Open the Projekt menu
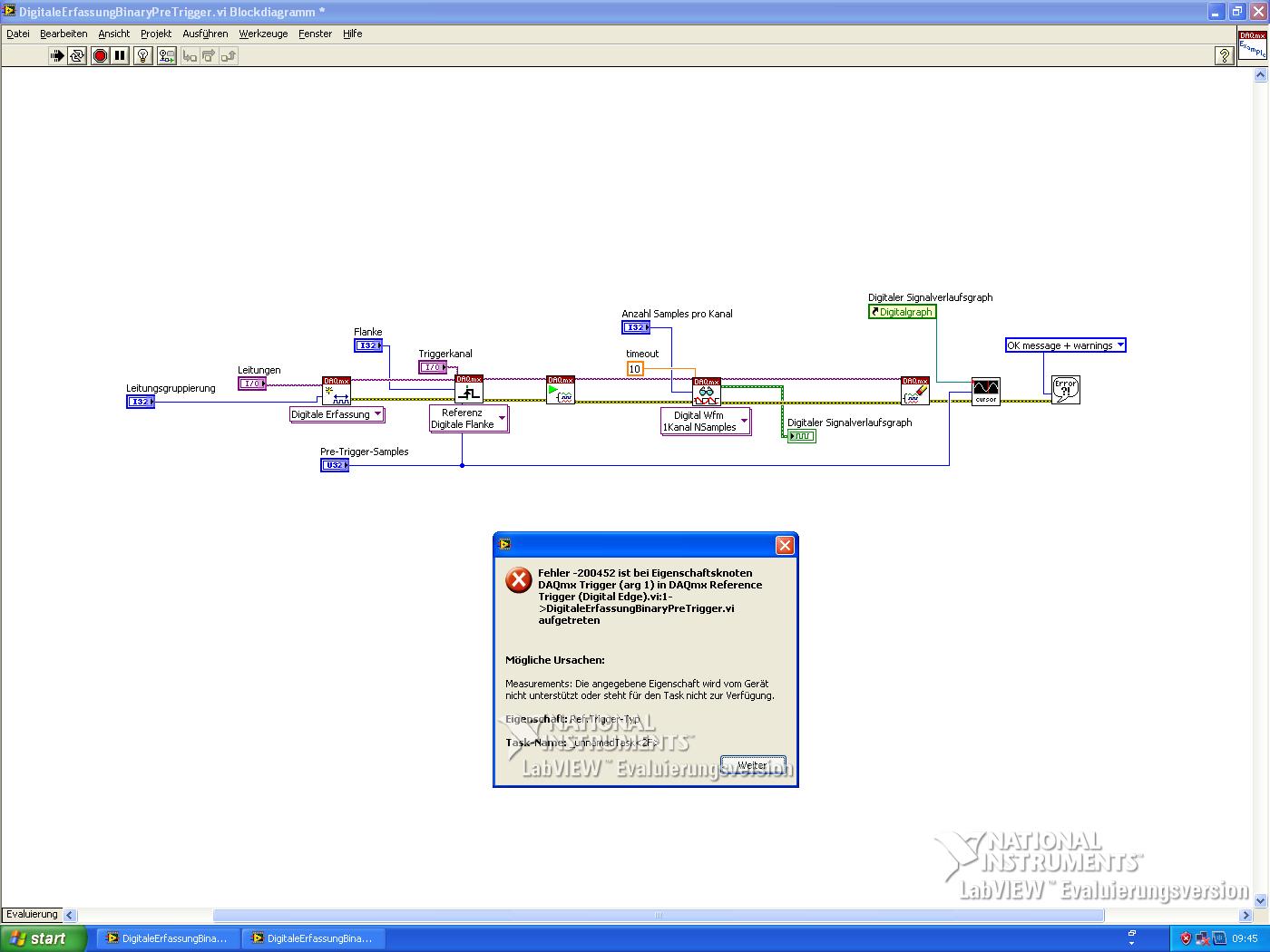This screenshot has width=1270, height=952. (x=156, y=34)
